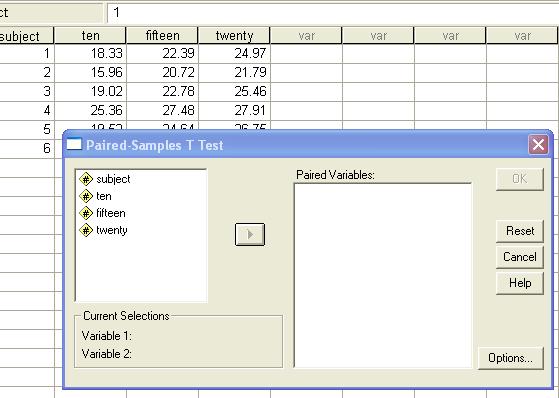Click the numeric icon beside fifteen
This screenshot has width=559, height=398.
86,213
